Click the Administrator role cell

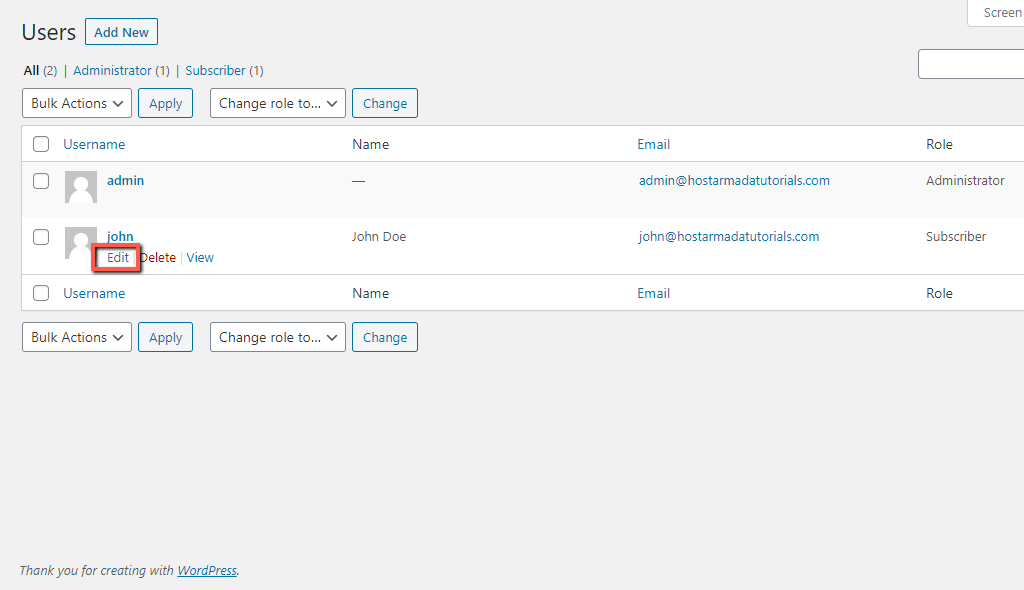pos(965,180)
